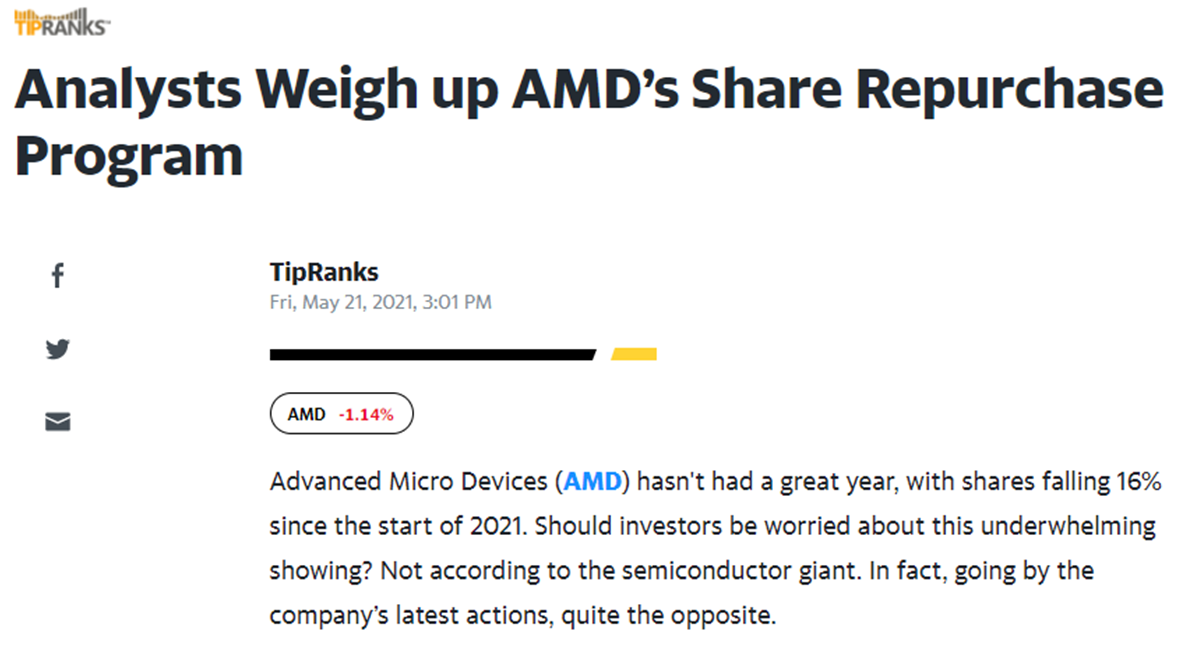The width and height of the screenshot is (1184, 645).
Task: Click the headline 'Analysts Weigh up AMD's Share Repurchase'
Action: (589, 91)
